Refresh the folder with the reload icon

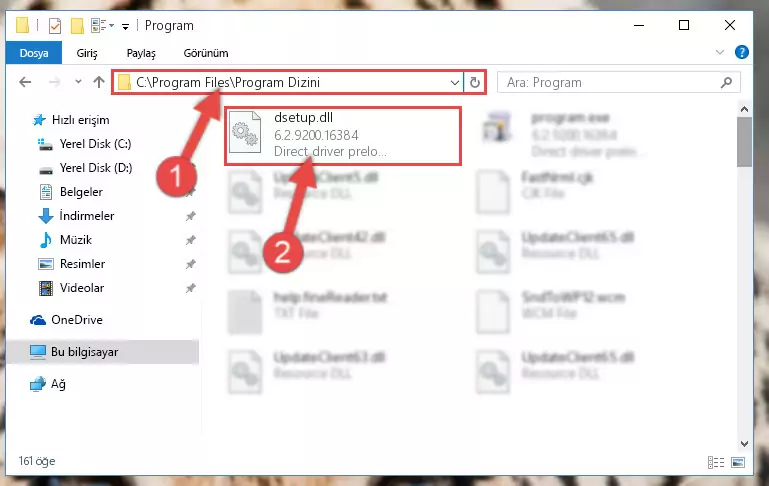click(x=474, y=82)
